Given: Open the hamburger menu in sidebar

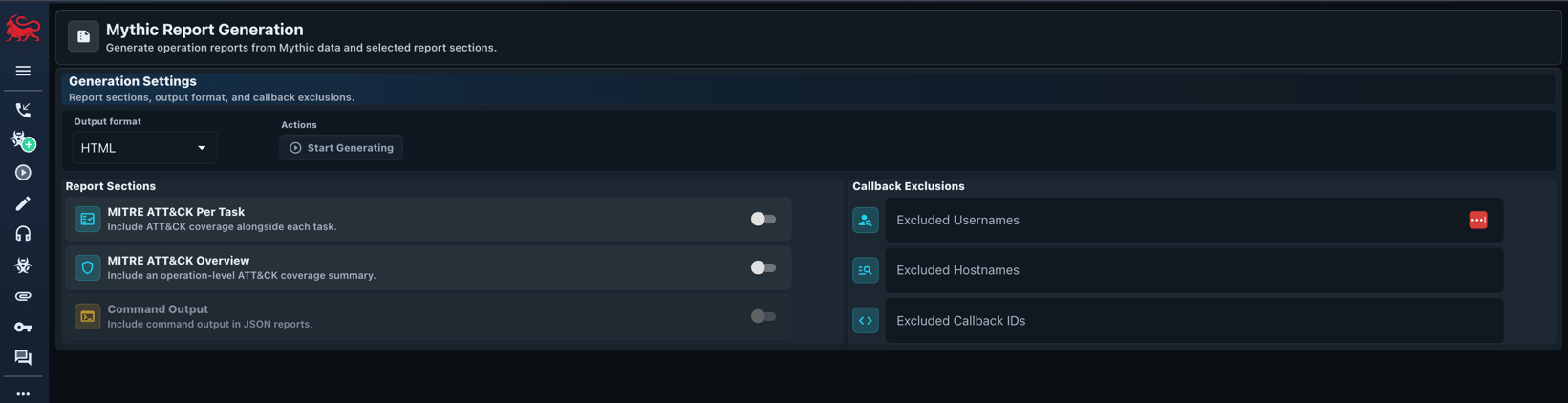Looking at the screenshot, I should 23,71.
